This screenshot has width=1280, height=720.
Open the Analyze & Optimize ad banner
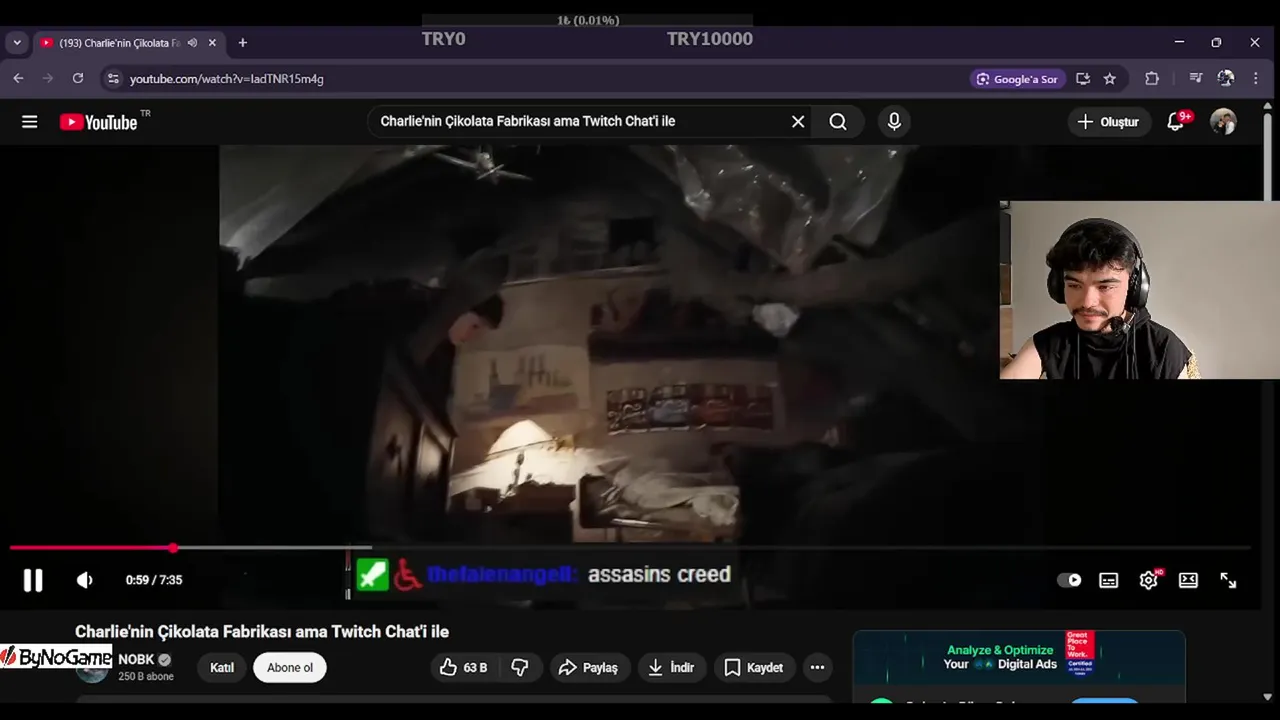(x=1019, y=656)
